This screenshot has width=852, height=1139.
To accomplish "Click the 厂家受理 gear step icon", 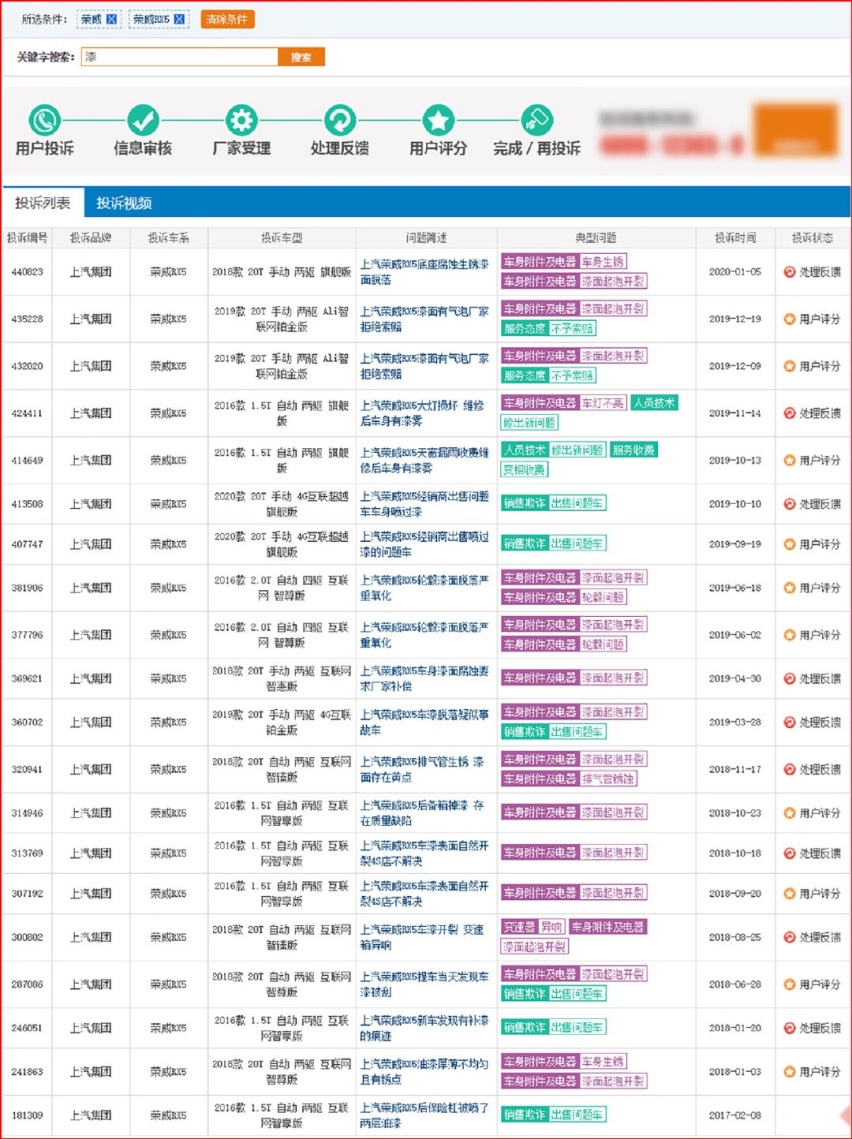I will [241, 121].
